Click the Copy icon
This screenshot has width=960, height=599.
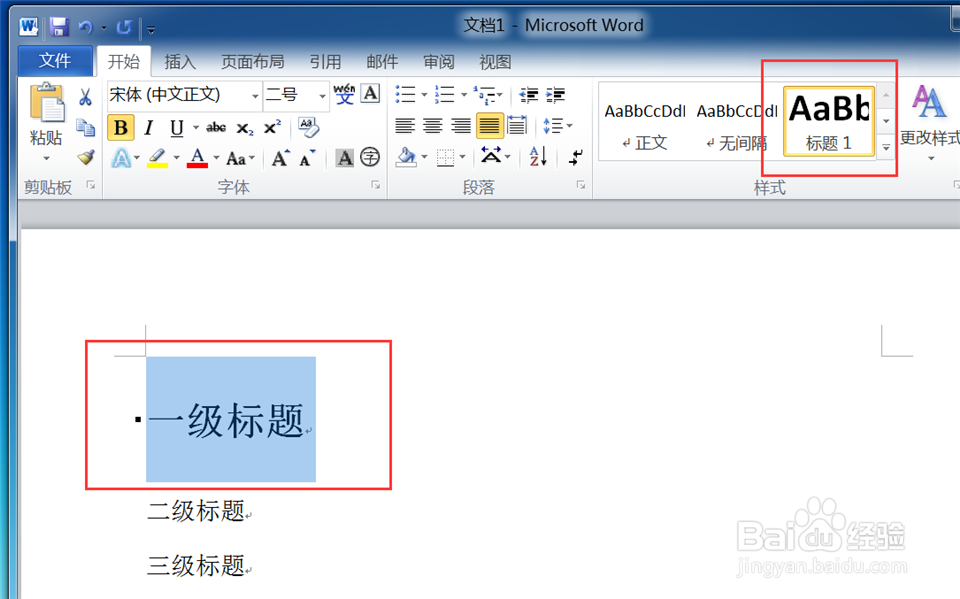(86, 127)
